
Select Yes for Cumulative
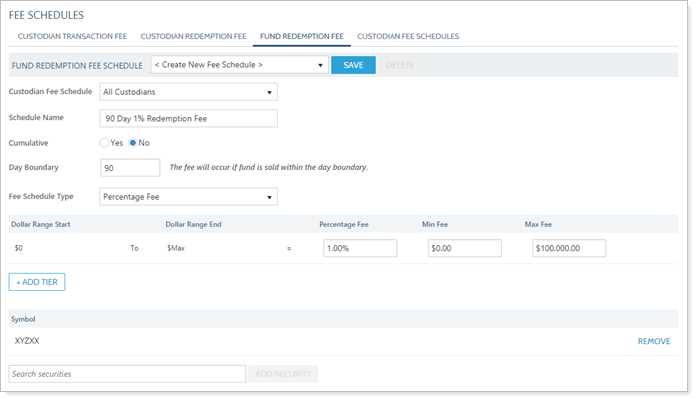105,143
